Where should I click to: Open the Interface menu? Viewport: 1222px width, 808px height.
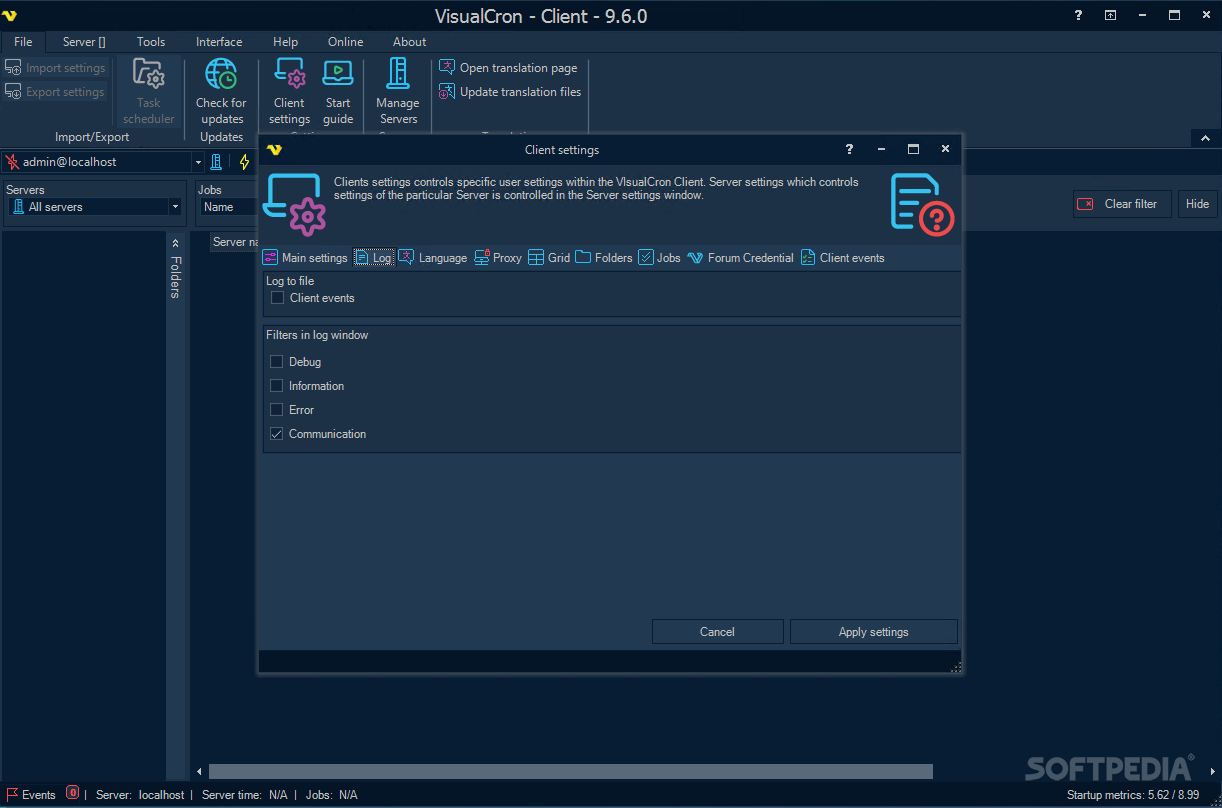click(219, 42)
